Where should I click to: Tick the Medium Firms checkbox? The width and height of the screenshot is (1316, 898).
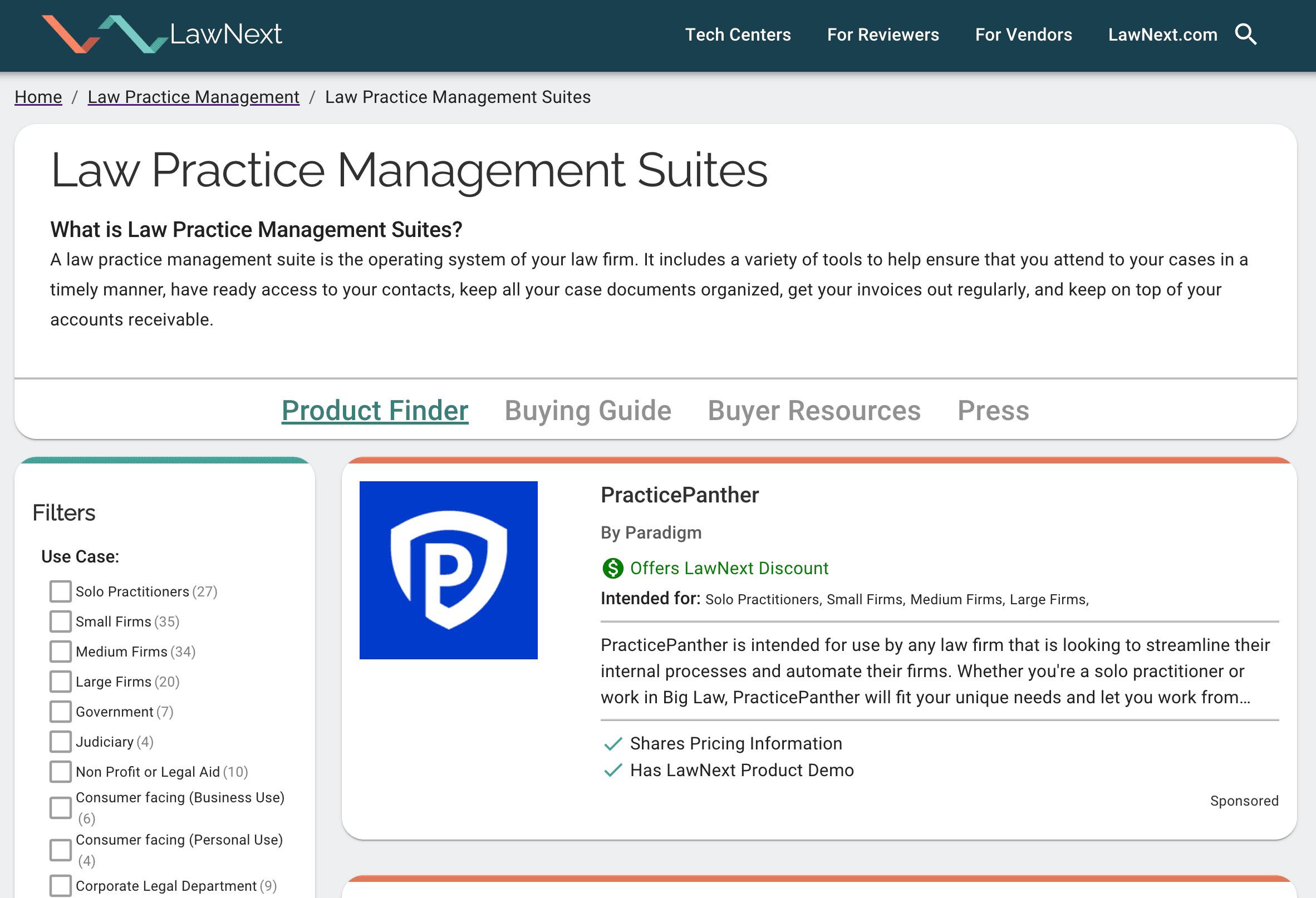[x=61, y=652]
